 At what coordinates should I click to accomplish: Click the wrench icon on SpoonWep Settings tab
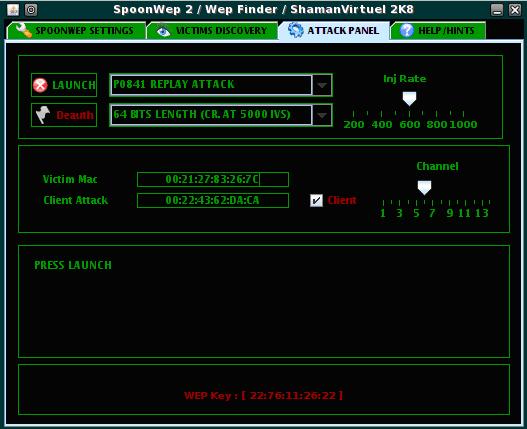[24, 31]
